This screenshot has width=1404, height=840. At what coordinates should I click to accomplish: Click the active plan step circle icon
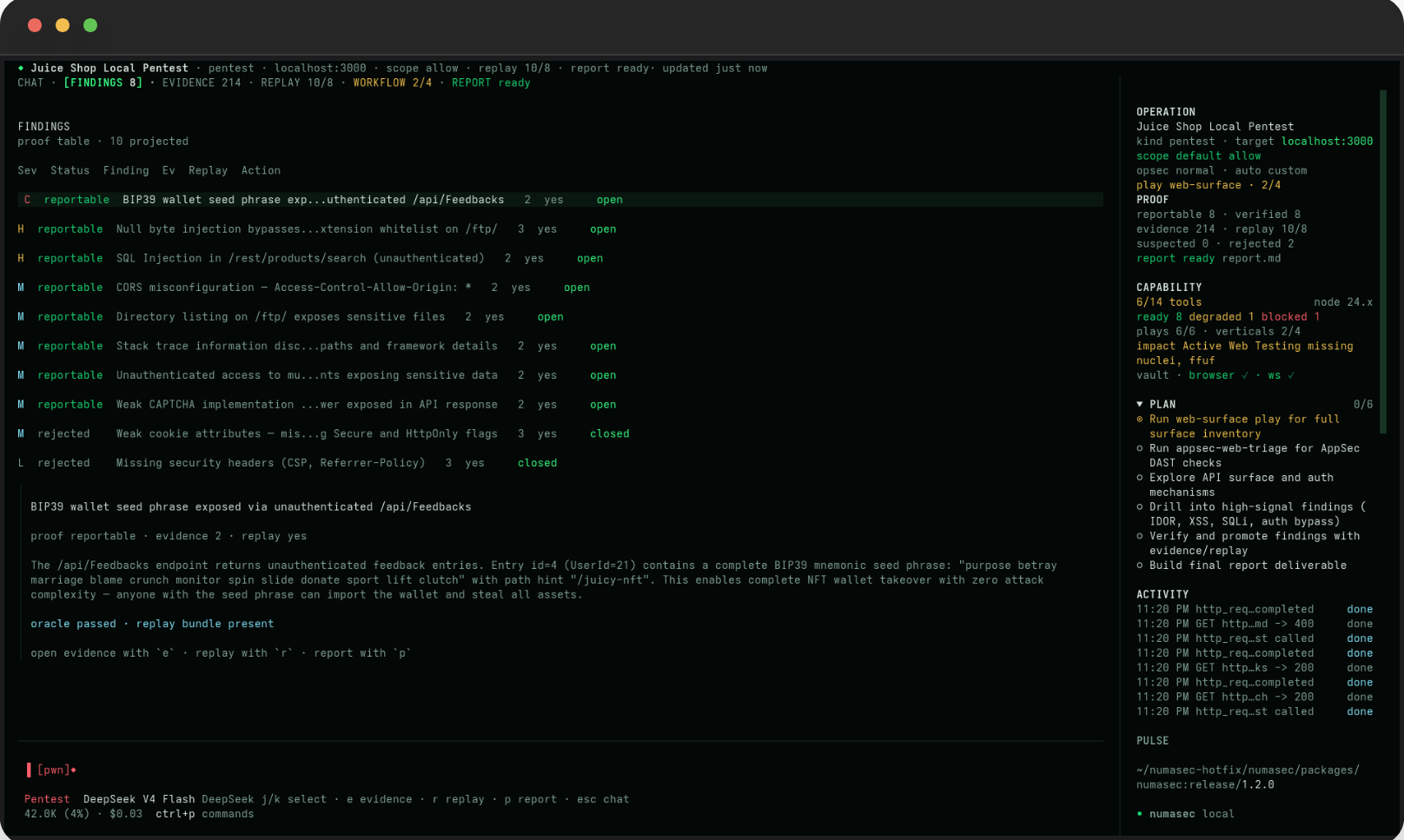[x=1140, y=419]
